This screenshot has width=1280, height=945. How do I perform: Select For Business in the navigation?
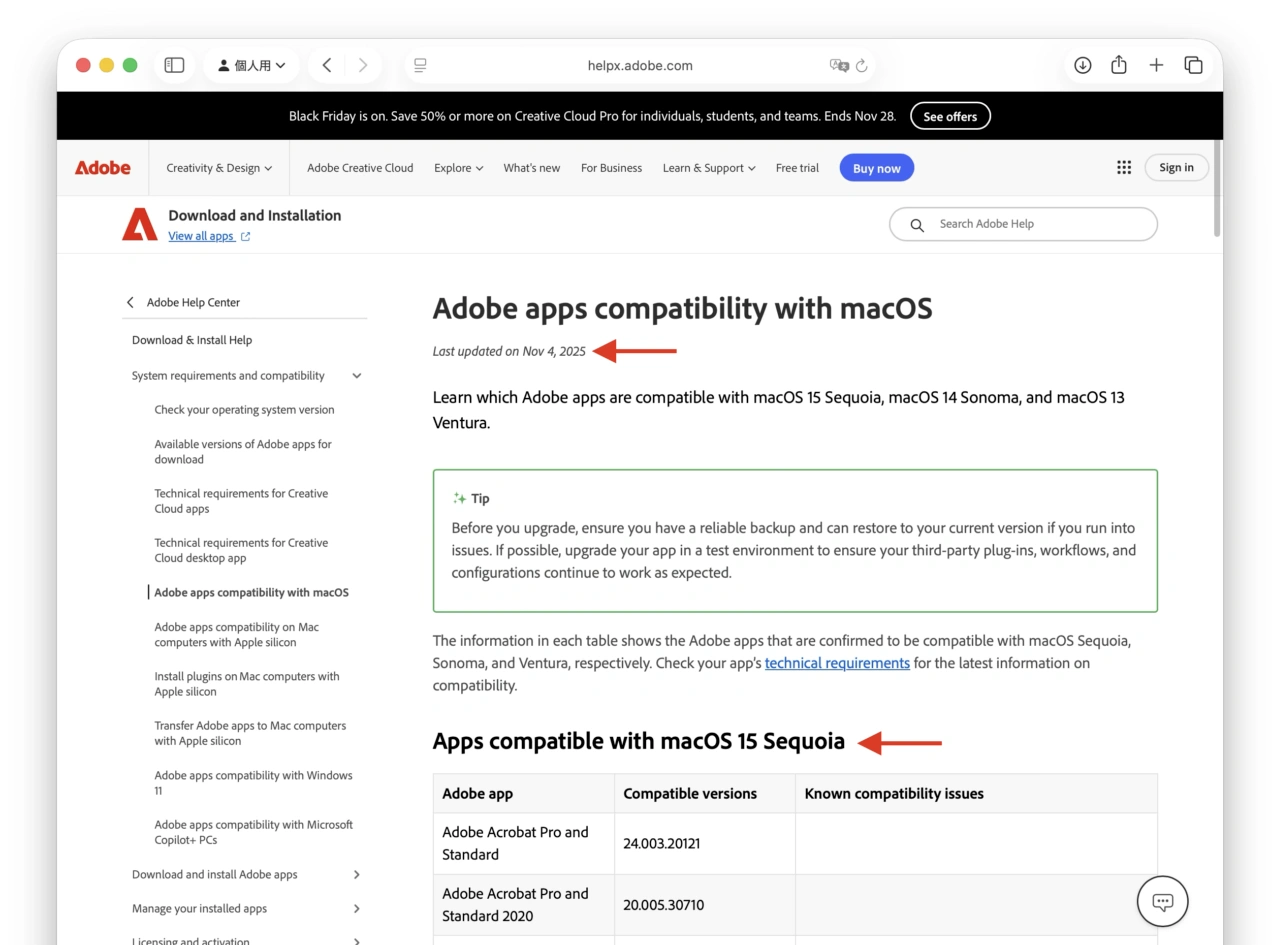coord(611,167)
